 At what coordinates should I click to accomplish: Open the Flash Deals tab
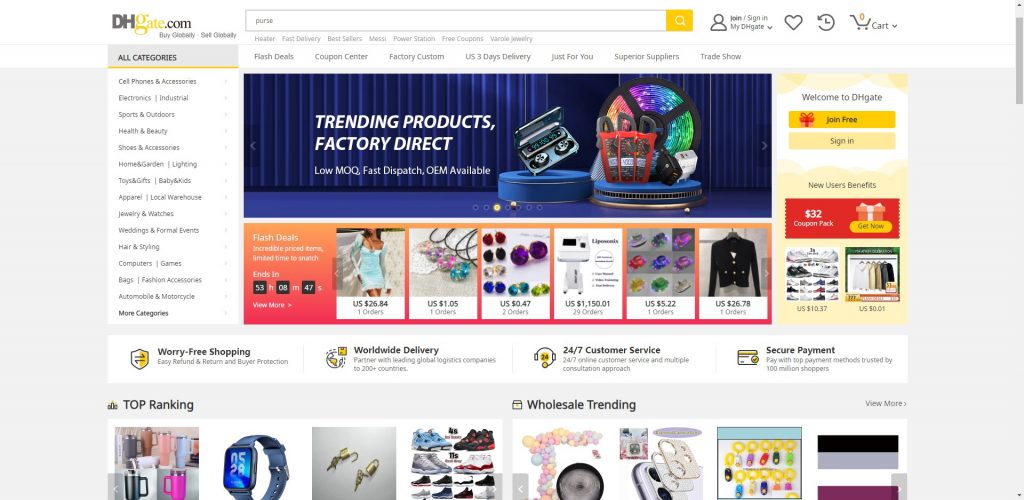(x=274, y=57)
